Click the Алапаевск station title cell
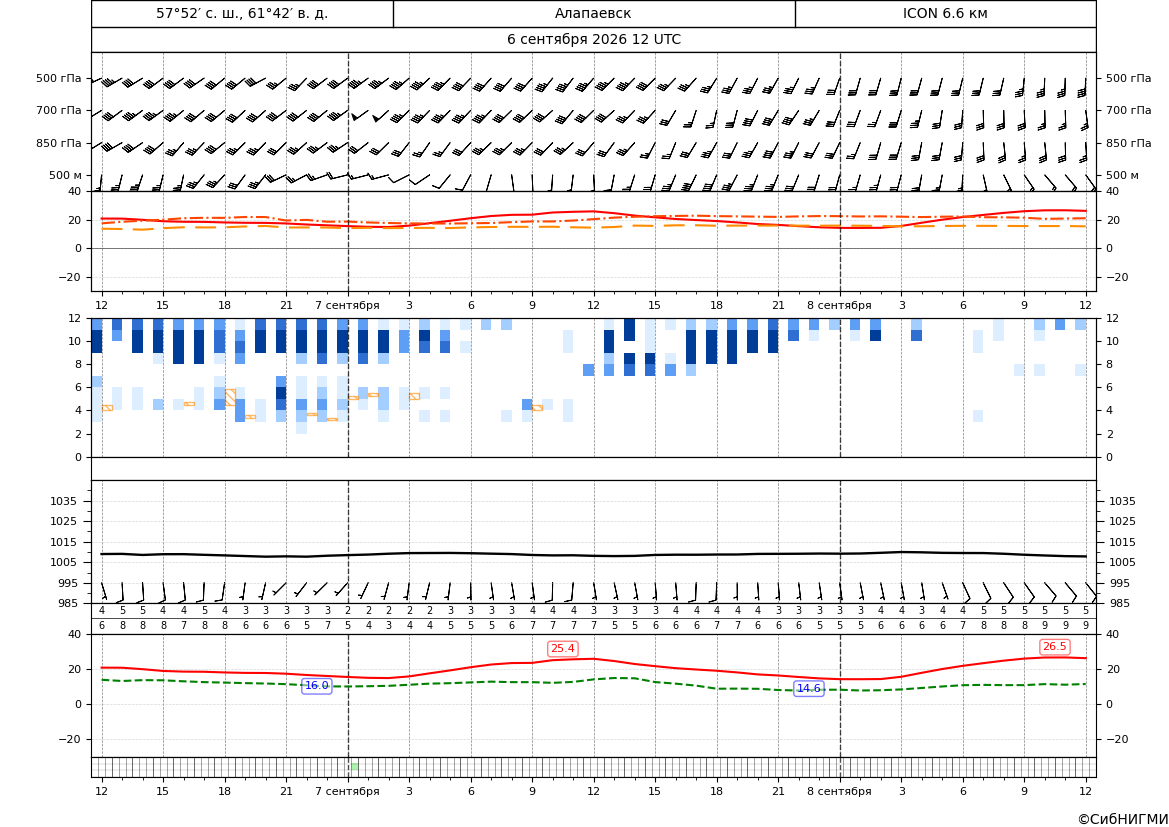Image resolution: width=1169 pixels, height=827 pixels. pos(593,13)
